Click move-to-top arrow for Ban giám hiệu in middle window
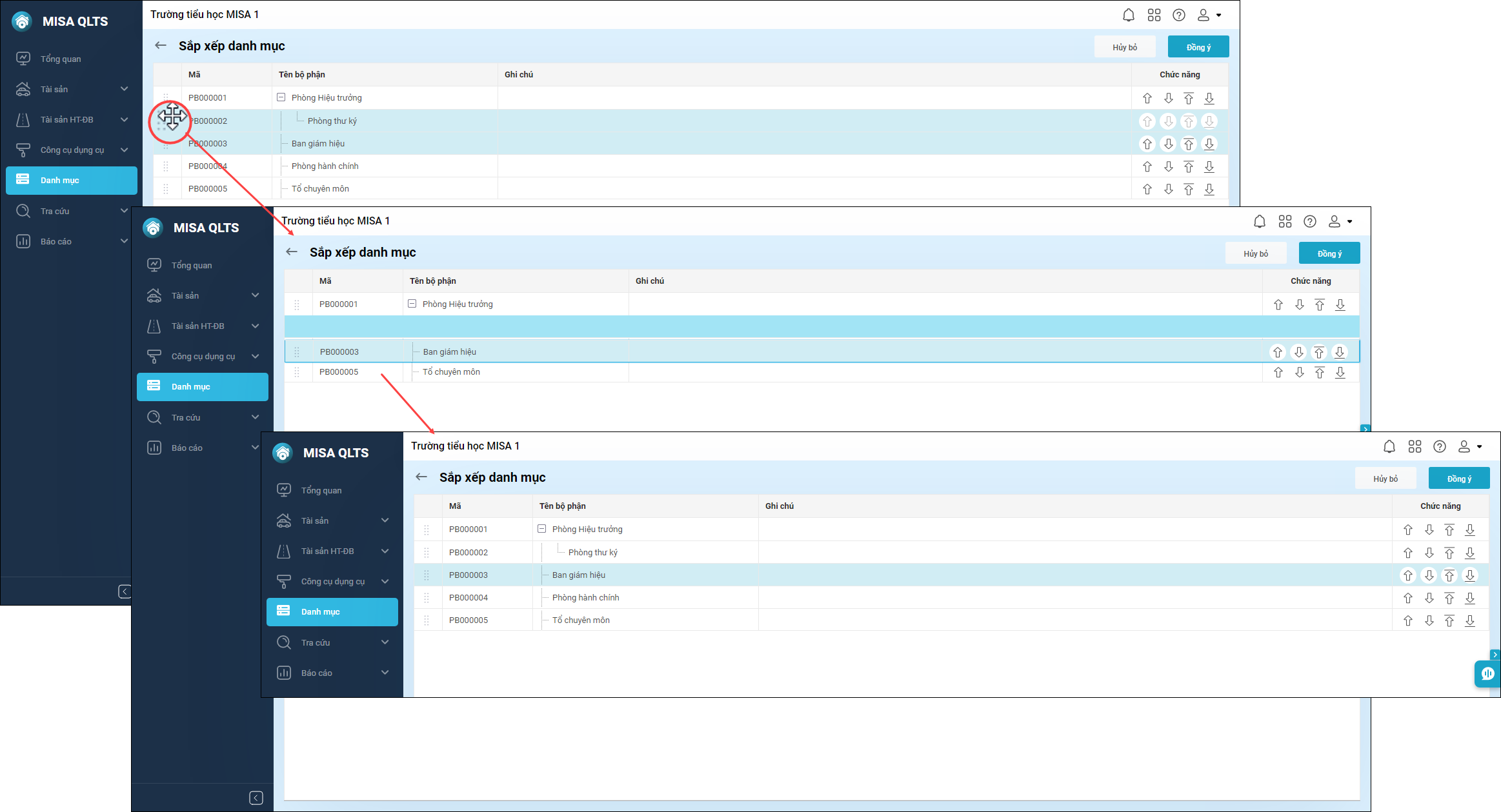 (1319, 352)
